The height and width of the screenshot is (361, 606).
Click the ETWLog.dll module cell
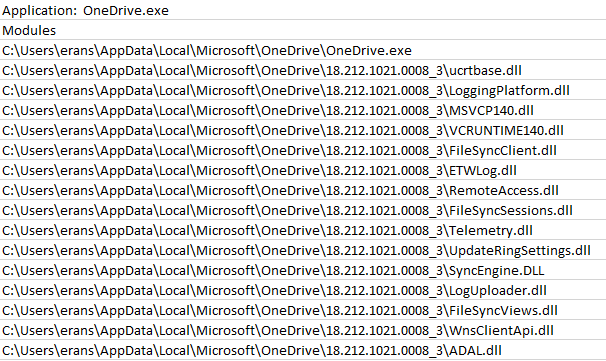[x=303, y=170]
